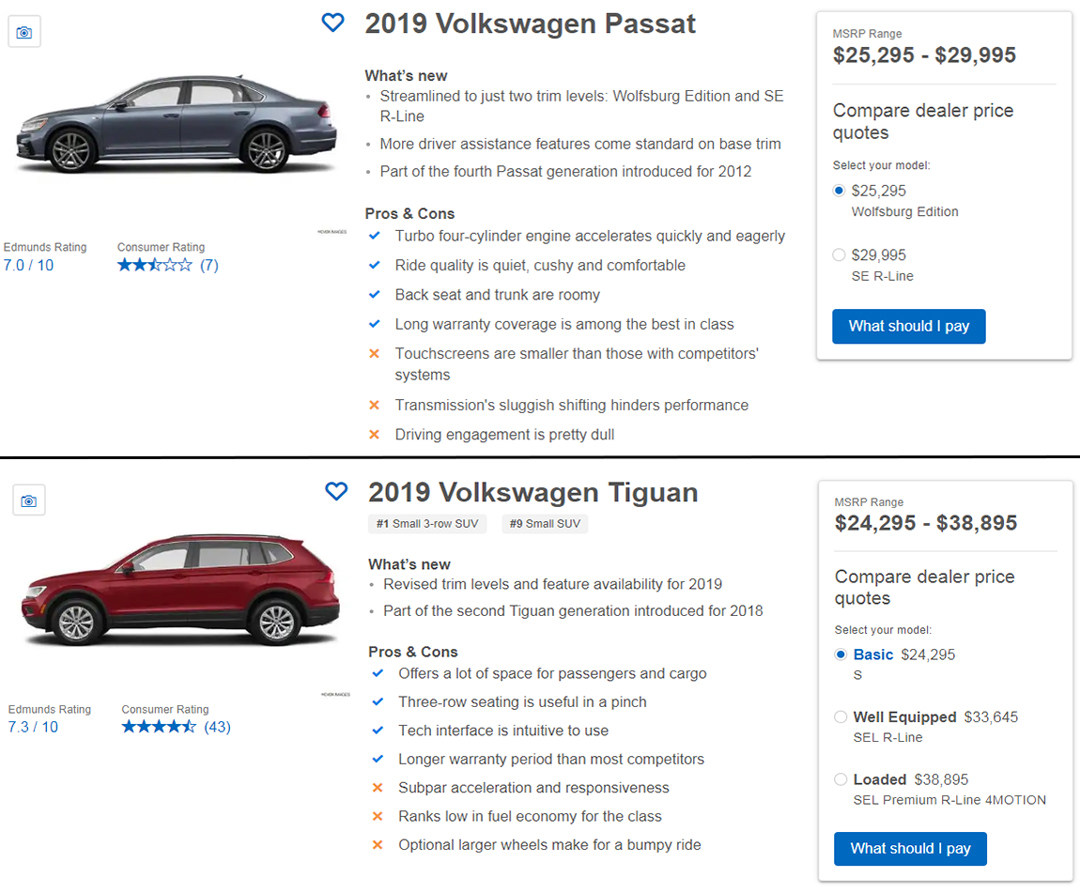
Task: Open Passat photo gallery camera icon
Action: (24, 32)
